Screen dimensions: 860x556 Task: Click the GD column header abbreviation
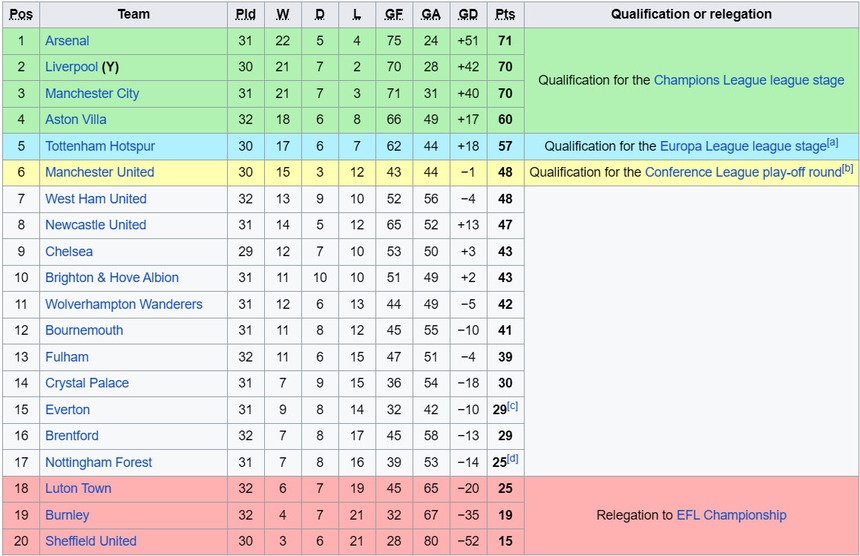467,14
